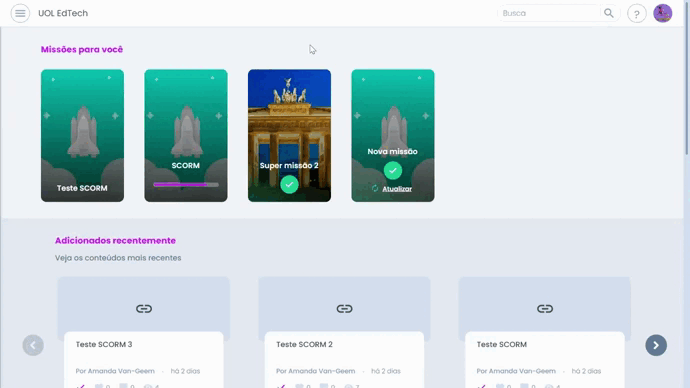
Task: Open the help question mark icon
Action: [x=636, y=14]
